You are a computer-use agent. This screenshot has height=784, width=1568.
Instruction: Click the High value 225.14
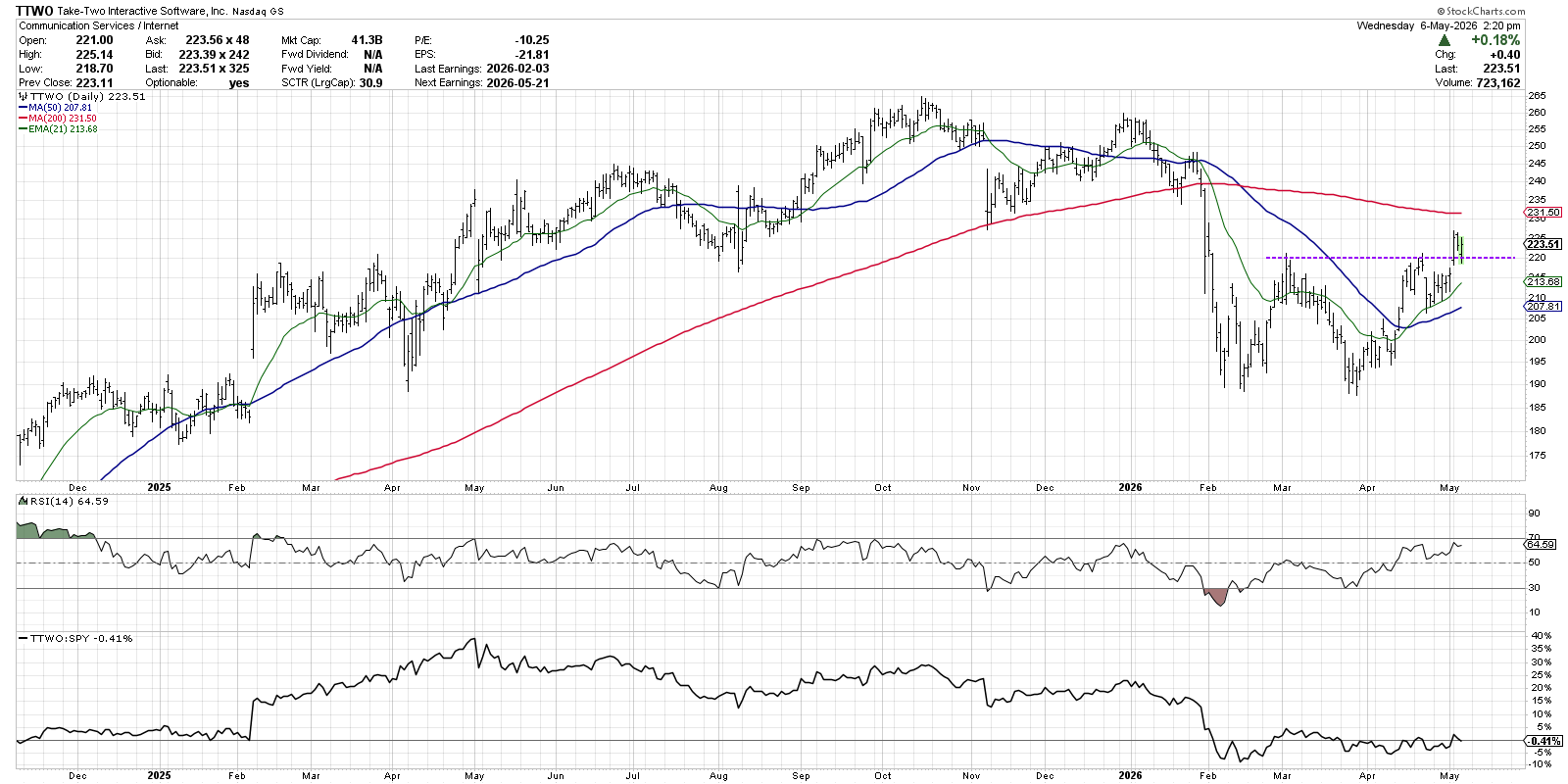tap(94, 55)
